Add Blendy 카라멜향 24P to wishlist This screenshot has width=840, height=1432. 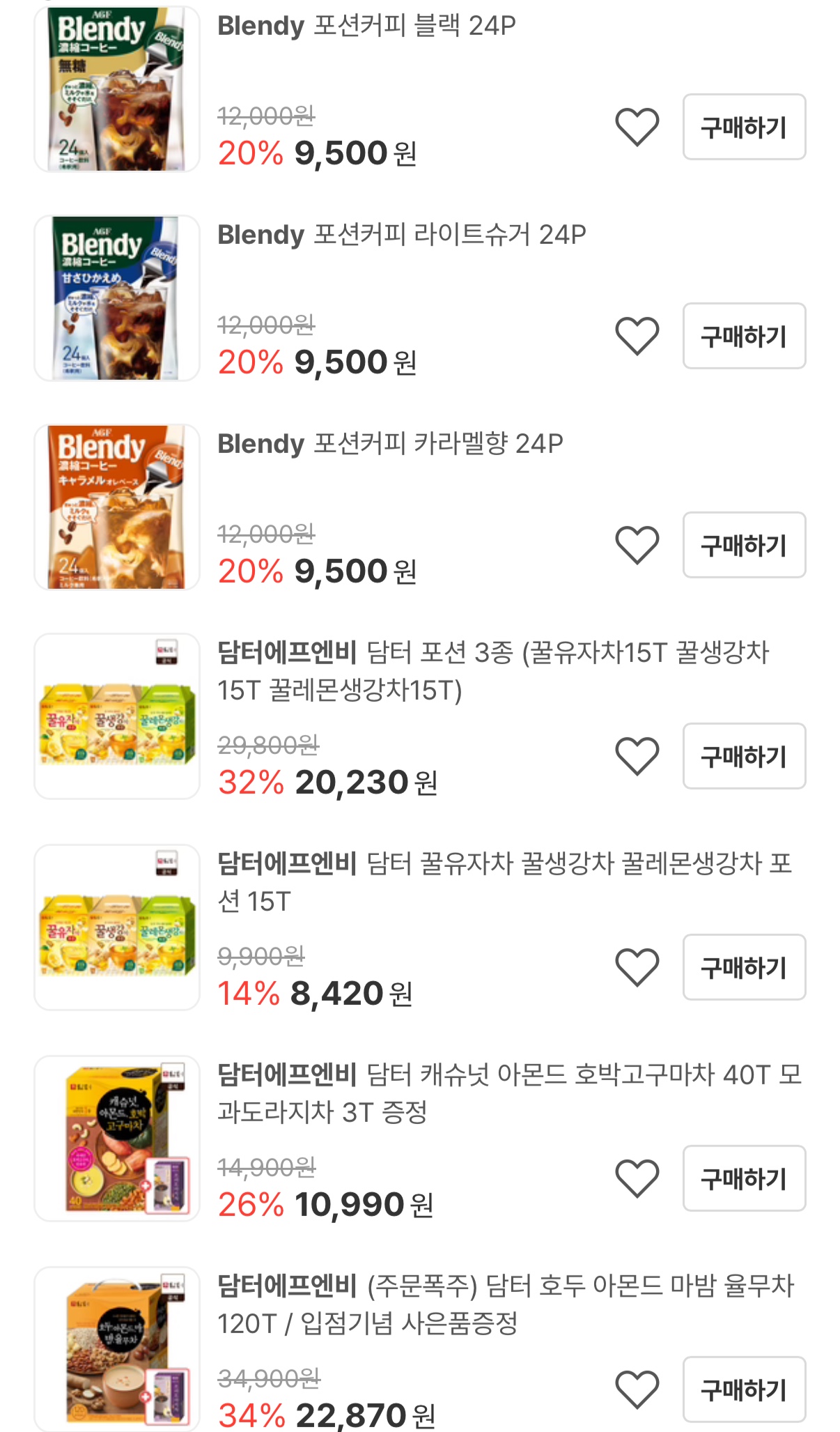click(637, 545)
